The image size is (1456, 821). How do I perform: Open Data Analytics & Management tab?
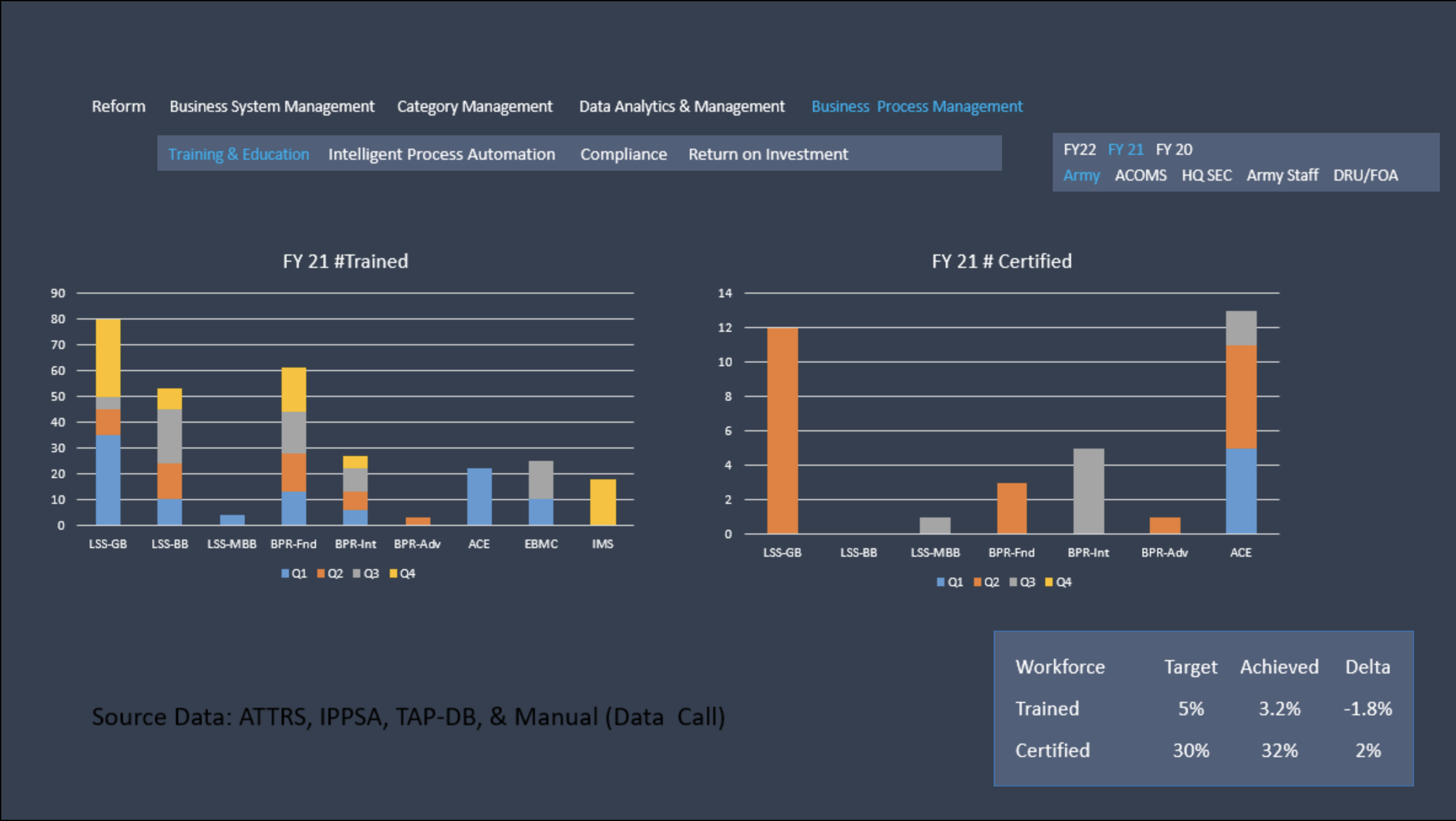click(x=682, y=106)
